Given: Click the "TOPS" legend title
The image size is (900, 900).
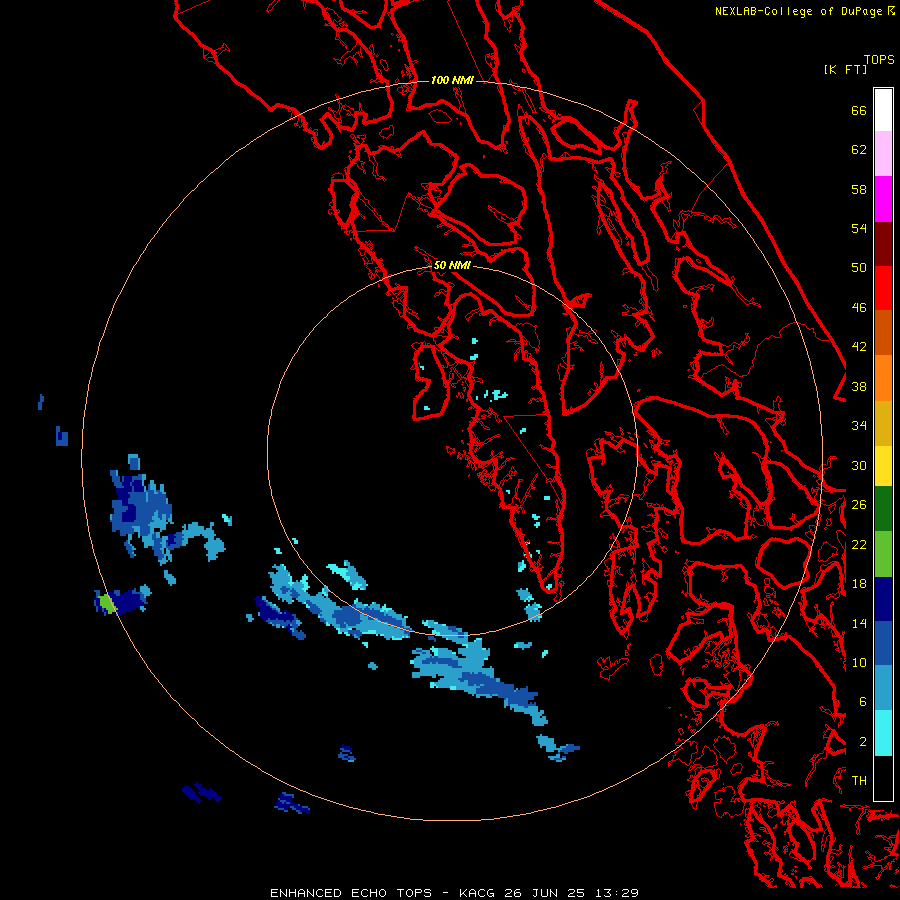Looking at the screenshot, I should click(879, 60).
